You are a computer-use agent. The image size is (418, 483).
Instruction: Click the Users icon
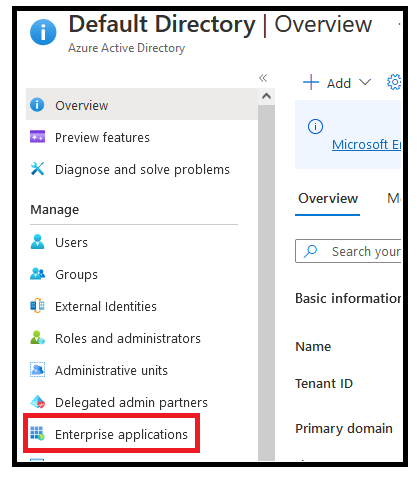click(37, 242)
